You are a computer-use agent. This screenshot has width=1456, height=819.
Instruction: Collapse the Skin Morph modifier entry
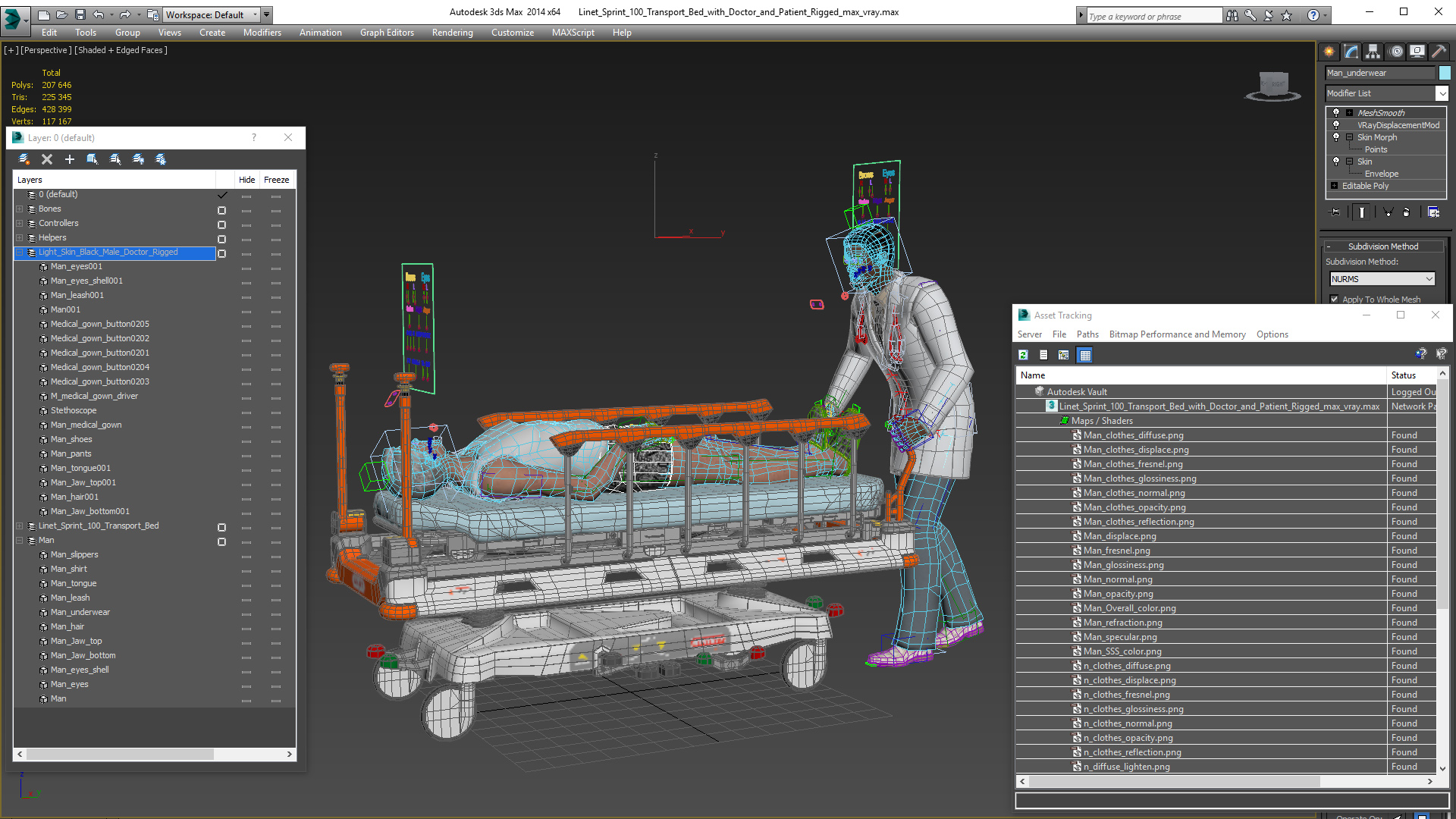click(1350, 137)
